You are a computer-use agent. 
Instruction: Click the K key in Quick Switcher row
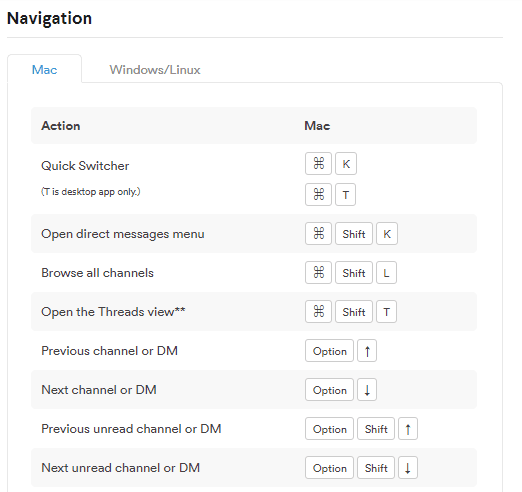(346, 164)
